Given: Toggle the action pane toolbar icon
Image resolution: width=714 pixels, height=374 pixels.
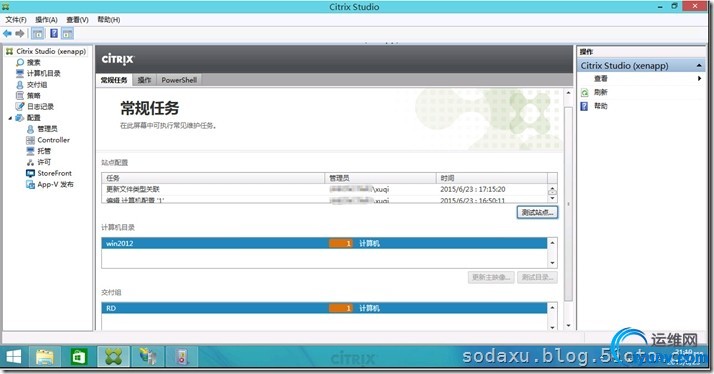Looking at the screenshot, I should tap(67, 33).
